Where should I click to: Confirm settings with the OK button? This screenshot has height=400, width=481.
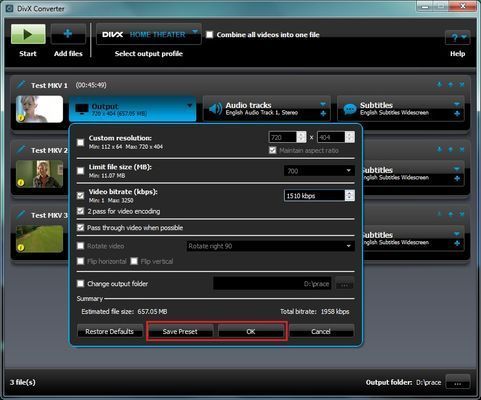point(251,331)
